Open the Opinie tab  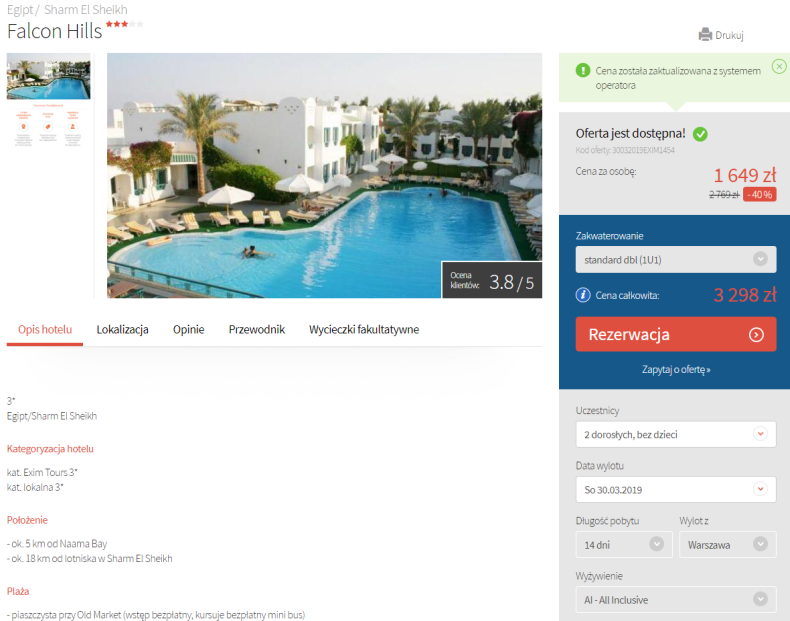[x=188, y=329]
